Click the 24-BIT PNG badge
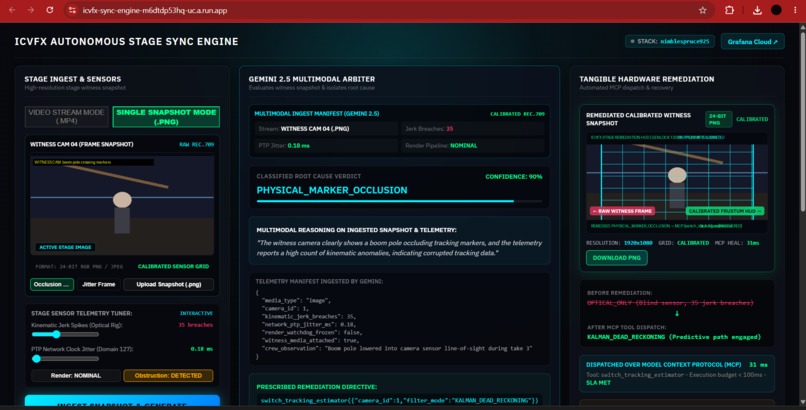 point(718,119)
